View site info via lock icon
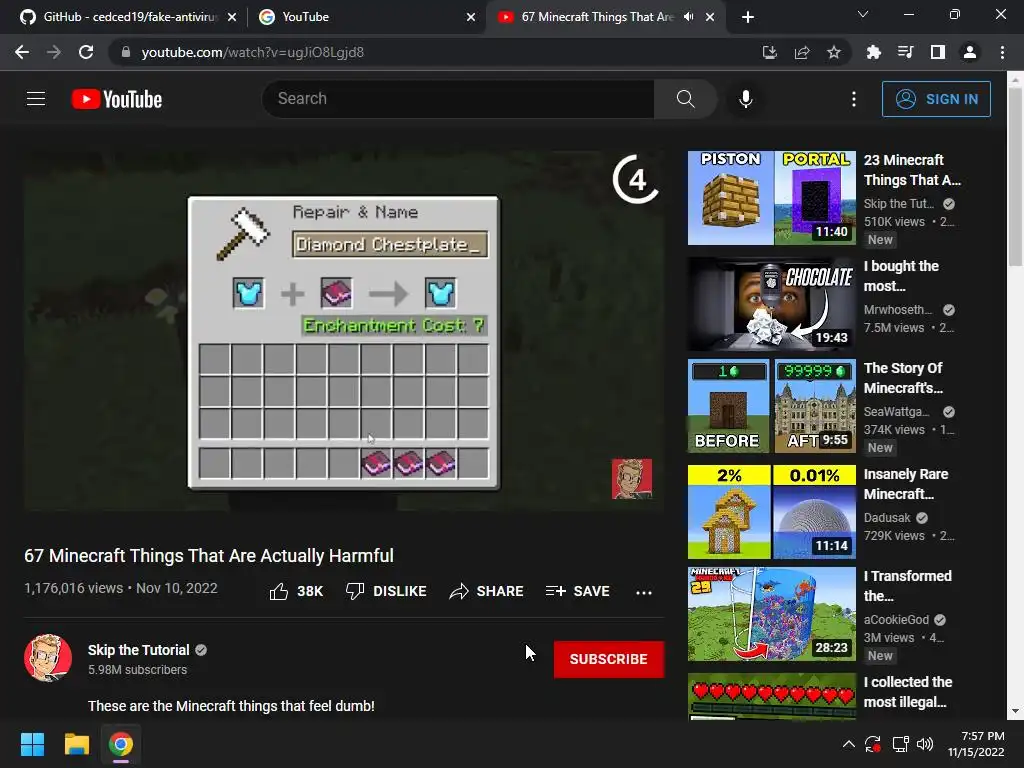The width and height of the screenshot is (1024, 768). pos(126,52)
